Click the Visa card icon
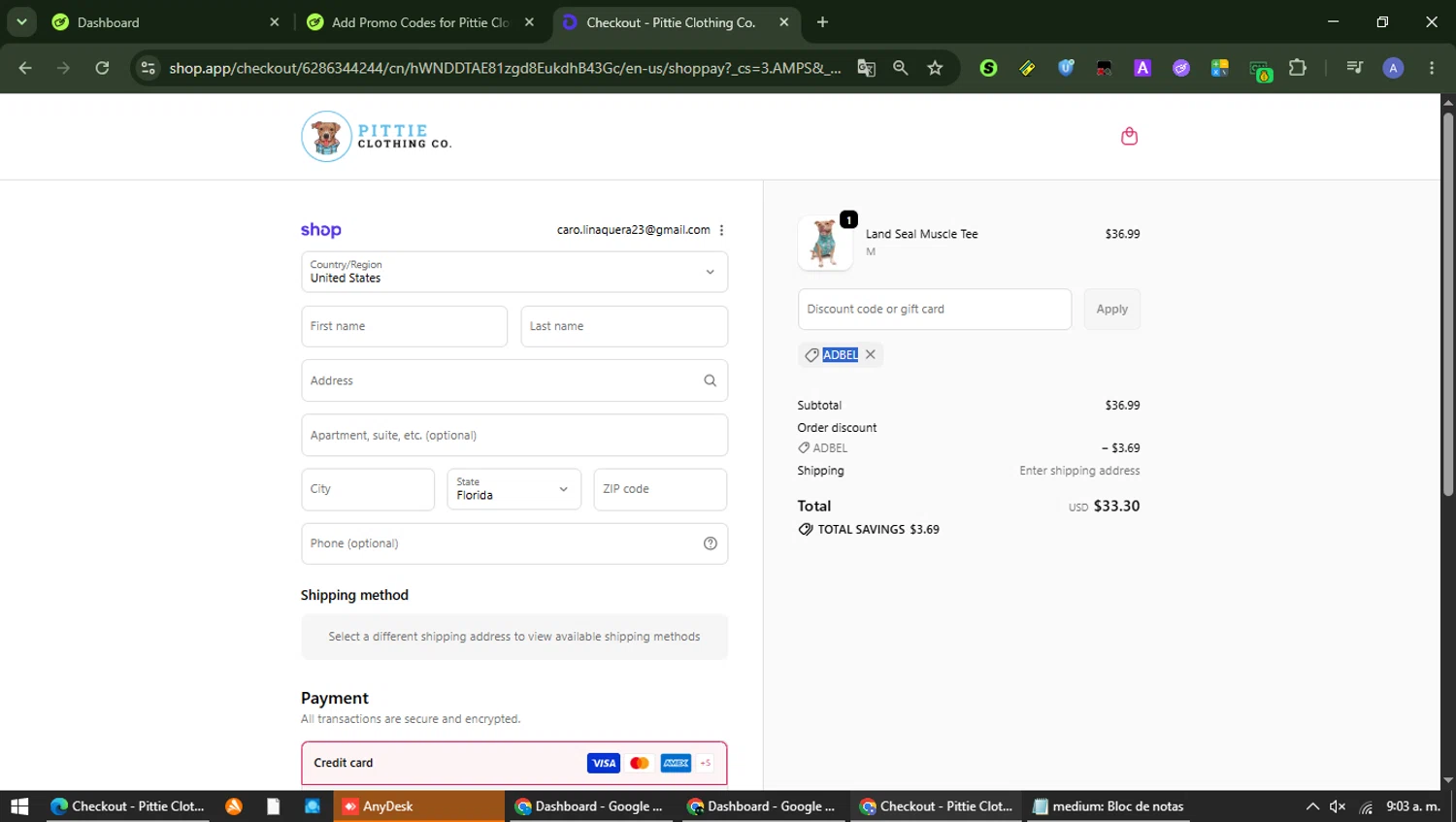 pos(604,763)
